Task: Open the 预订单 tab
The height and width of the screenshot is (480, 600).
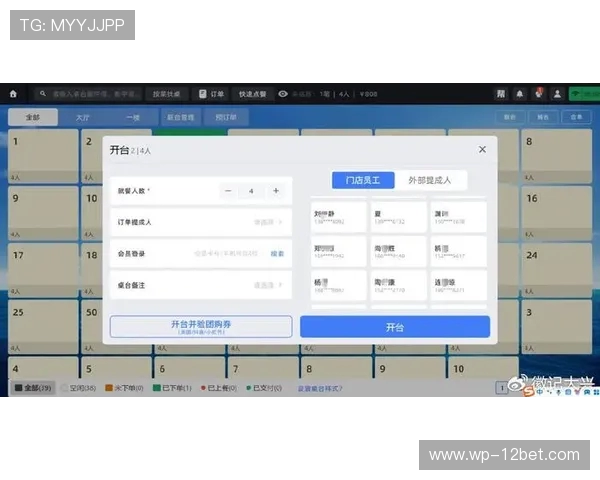Action: 226,117
